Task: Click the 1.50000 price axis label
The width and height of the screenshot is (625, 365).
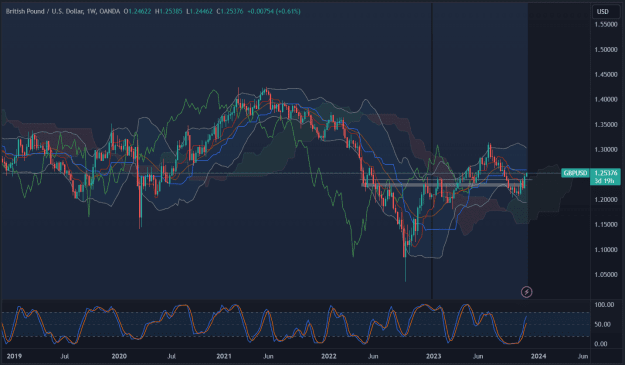Action: [x=606, y=50]
